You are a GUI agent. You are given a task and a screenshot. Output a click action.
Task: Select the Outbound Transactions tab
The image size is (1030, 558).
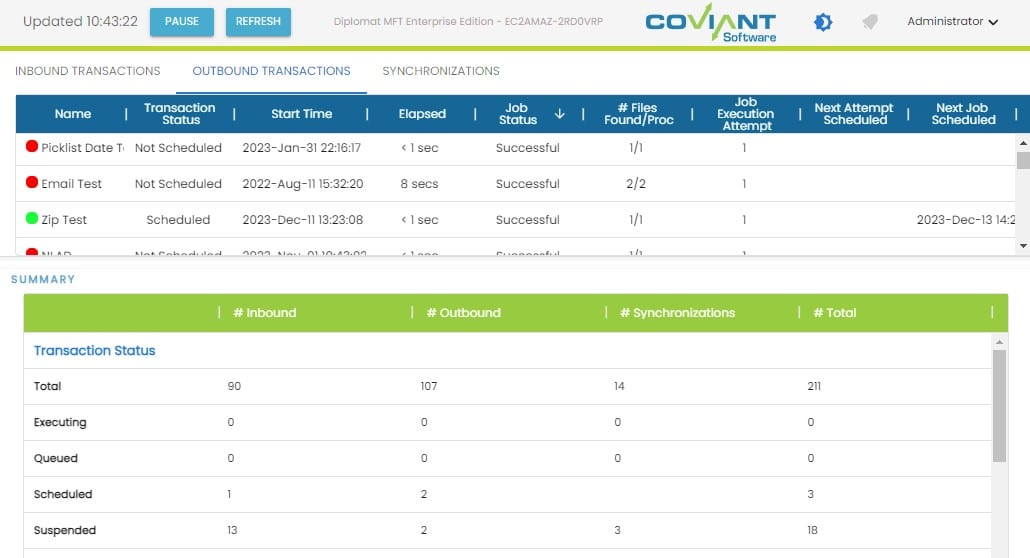(x=271, y=71)
